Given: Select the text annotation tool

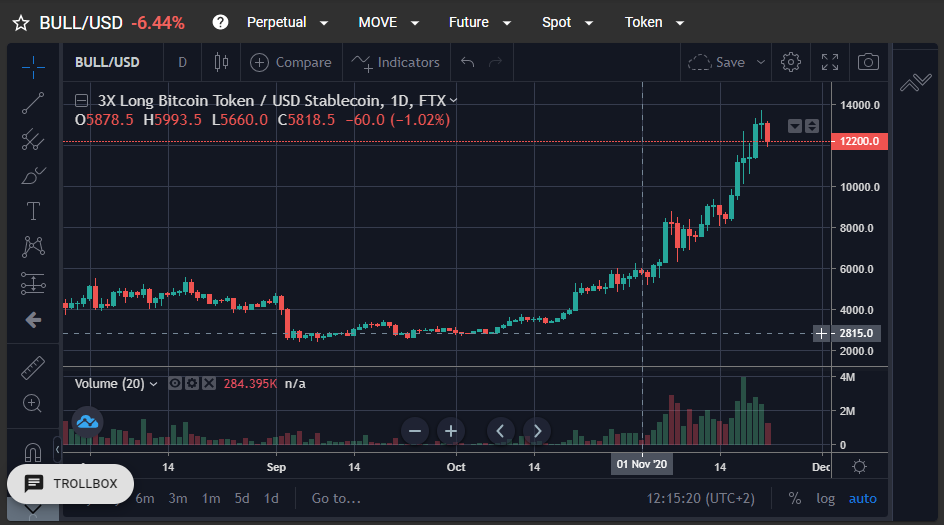Looking at the screenshot, I should [33, 211].
